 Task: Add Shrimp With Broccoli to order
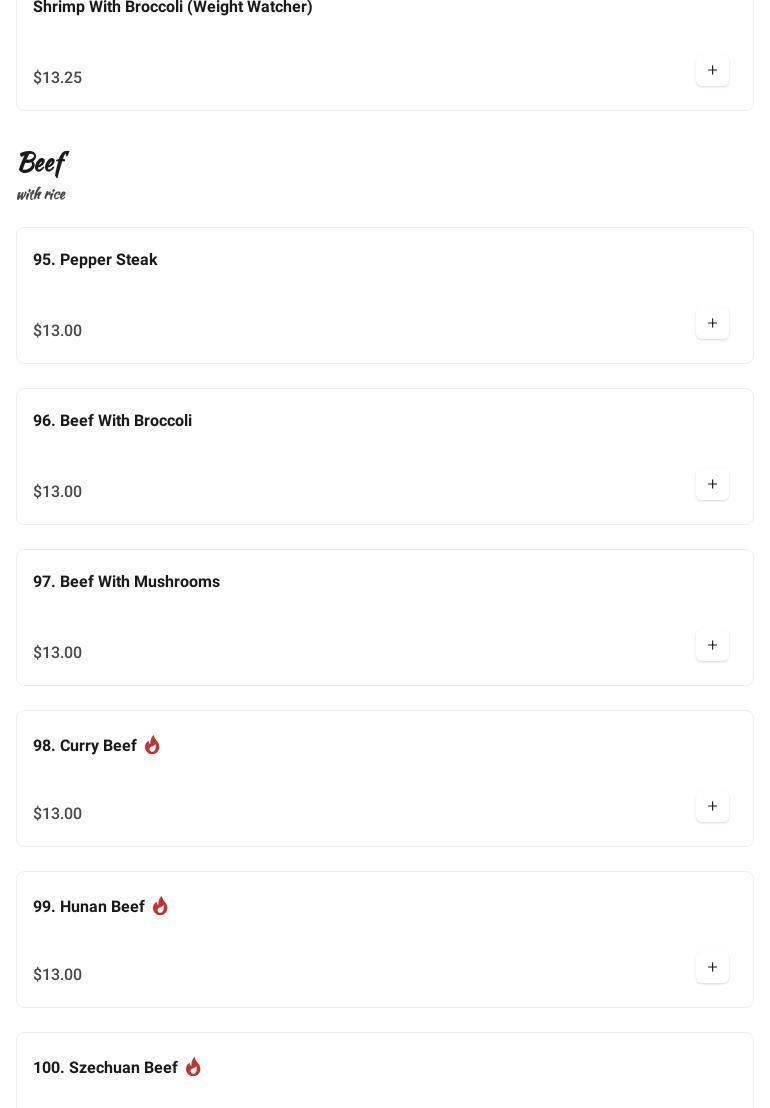(x=712, y=71)
